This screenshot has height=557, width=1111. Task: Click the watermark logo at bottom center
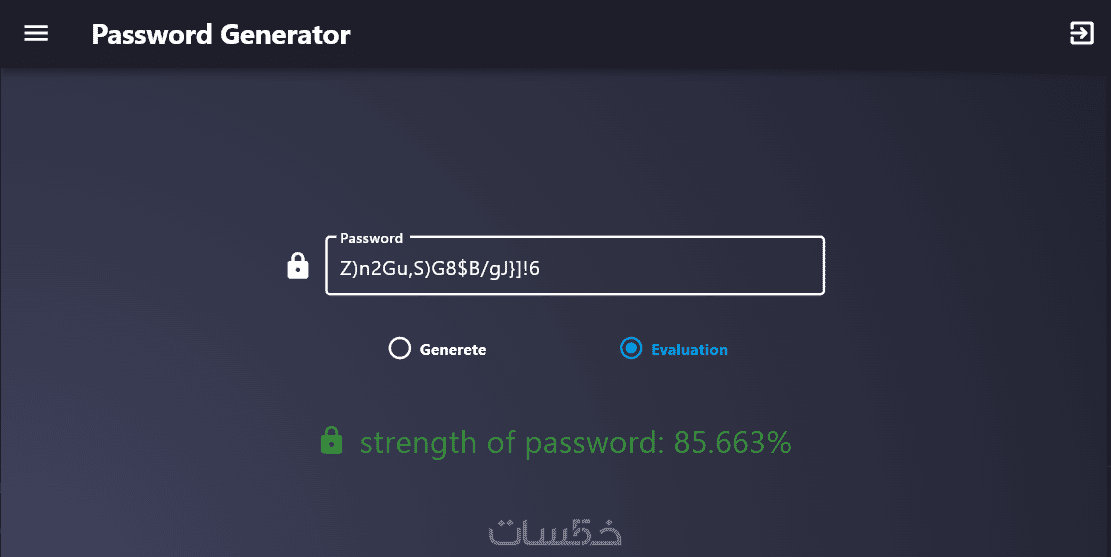pyautogui.click(x=555, y=533)
